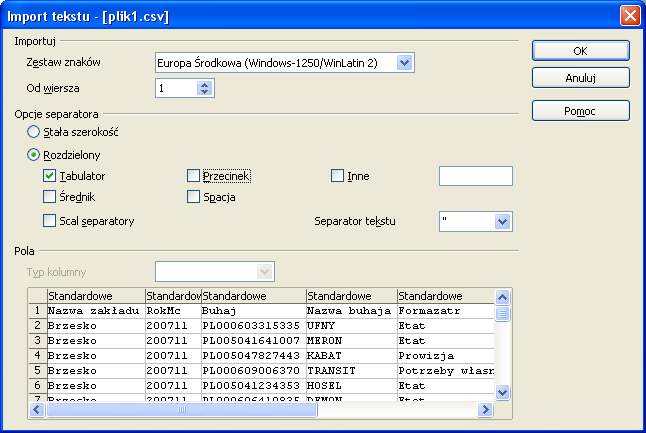This screenshot has height=433, width=646.
Task: Click the KABAT cell
Action: [x=352, y=356]
